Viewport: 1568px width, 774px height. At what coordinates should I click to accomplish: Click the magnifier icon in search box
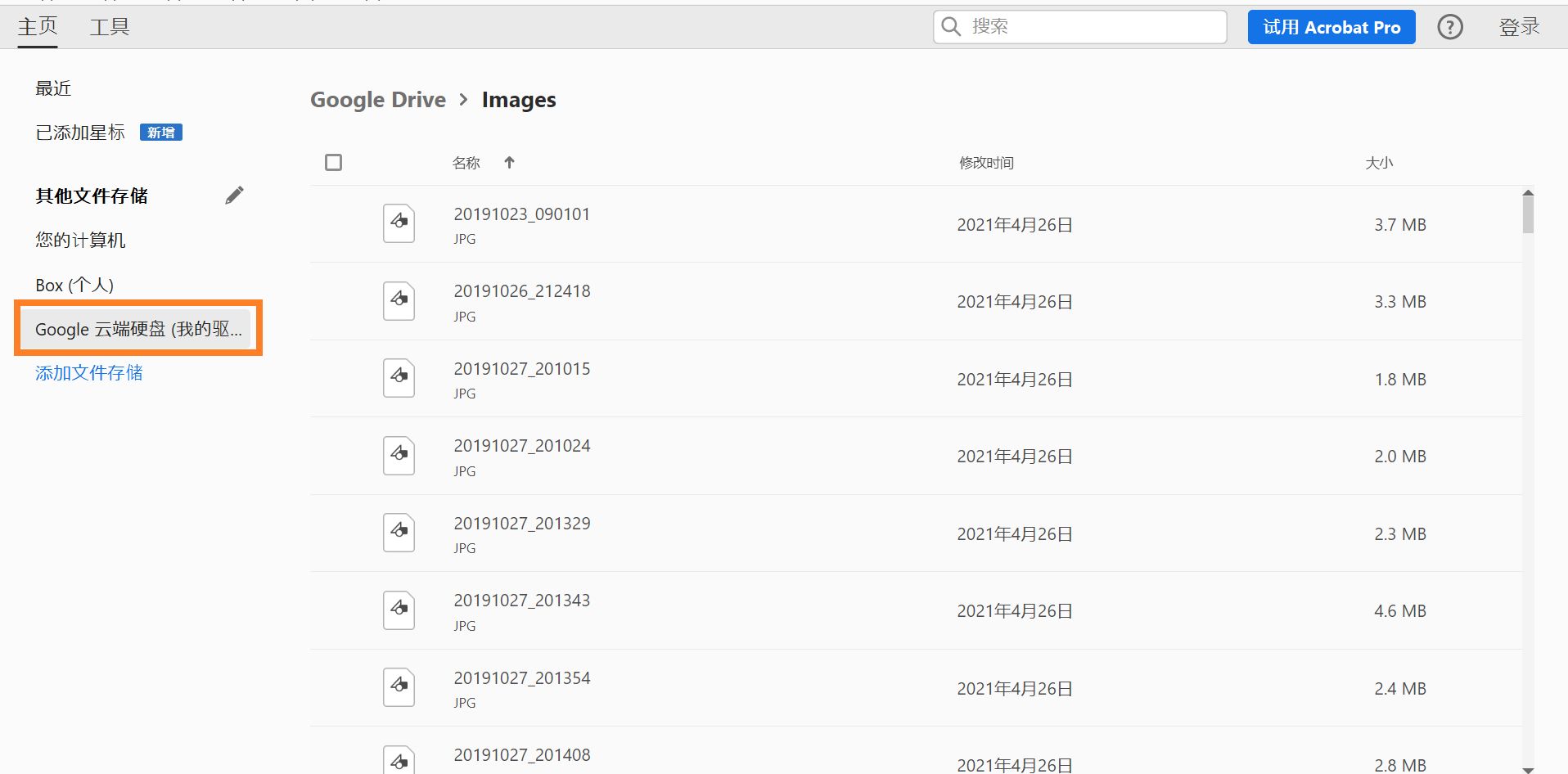(x=950, y=27)
